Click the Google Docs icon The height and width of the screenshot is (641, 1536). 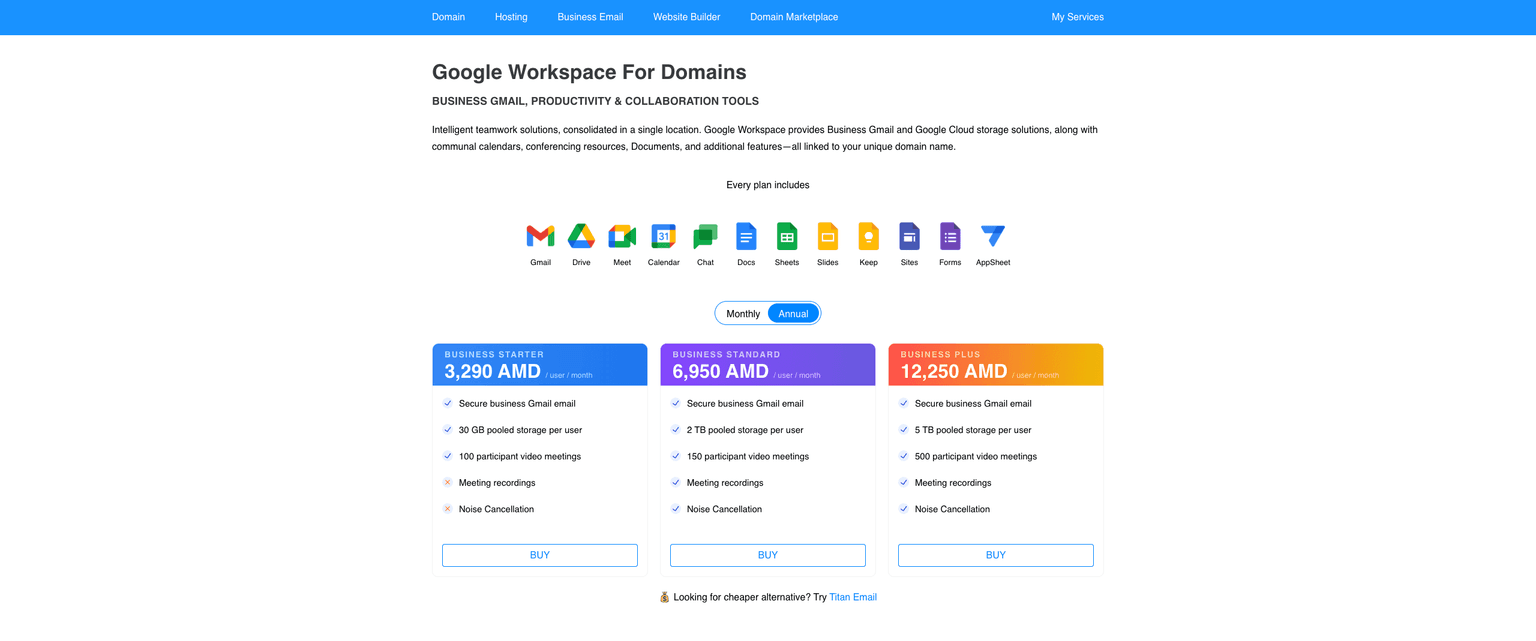[x=746, y=236]
